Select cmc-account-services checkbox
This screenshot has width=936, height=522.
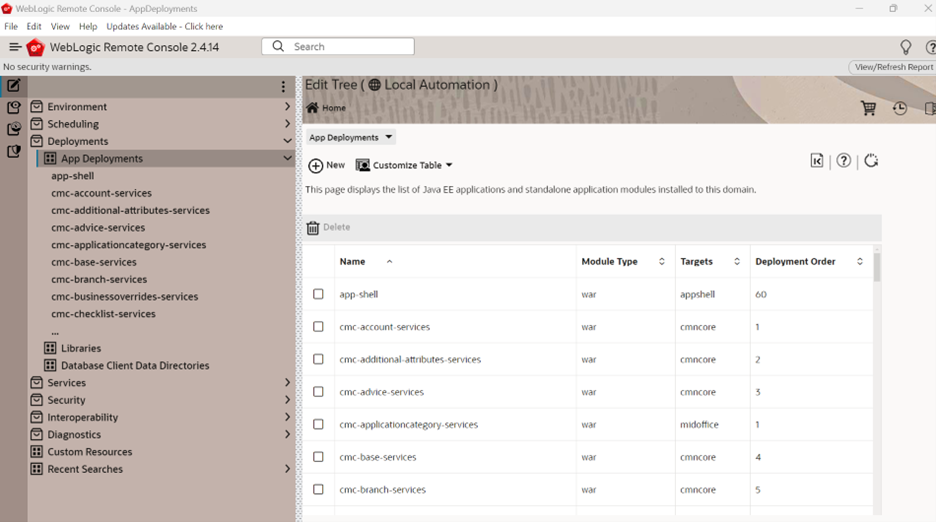318,327
